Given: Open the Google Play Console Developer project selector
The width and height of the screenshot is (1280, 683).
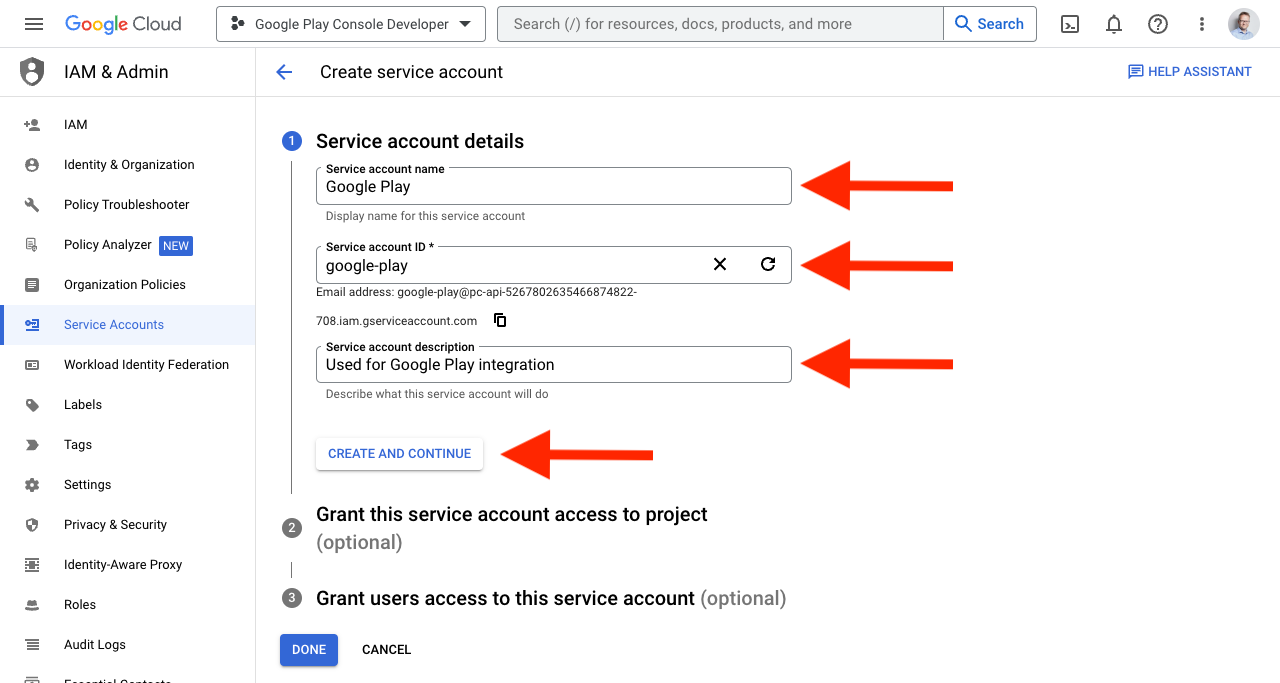Looking at the screenshot, I should (x=350, y=23).
